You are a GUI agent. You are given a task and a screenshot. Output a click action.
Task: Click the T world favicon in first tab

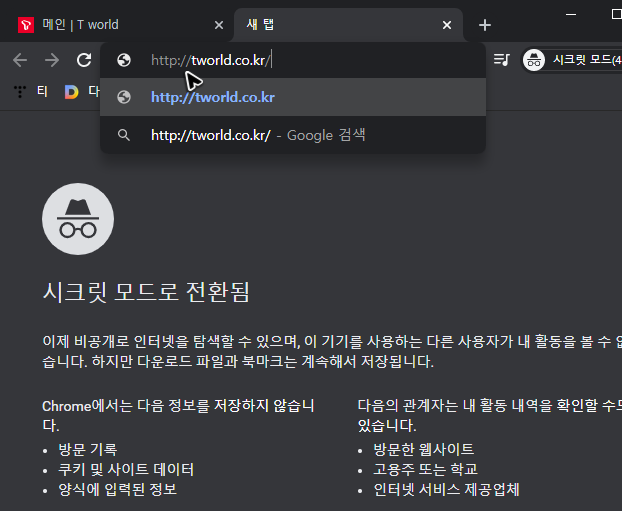pos(26,25)
